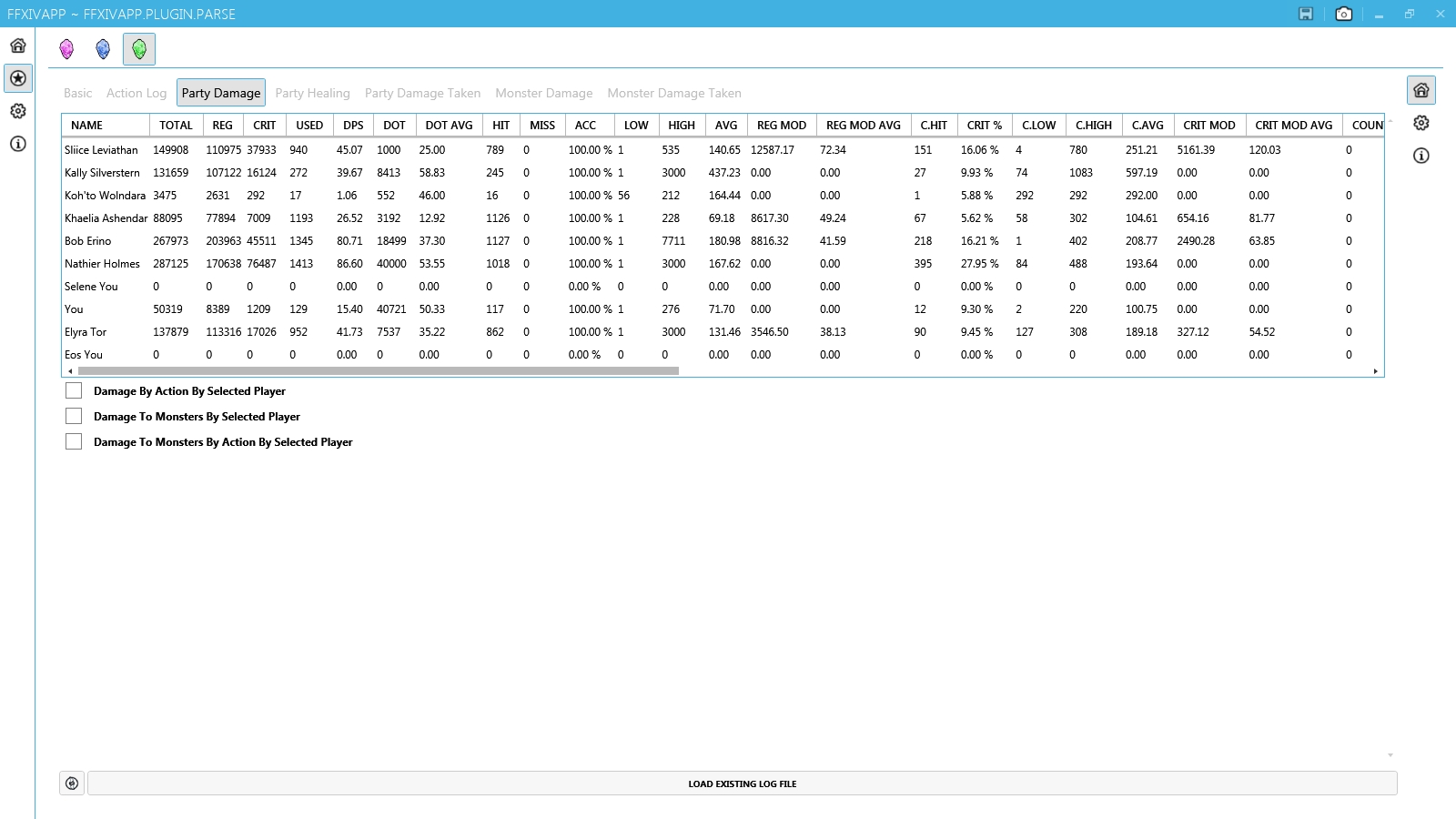The height and width of the screenshot is (819, 1456).
Task: Open the star plugin icon in sidebar
Action: pos(18,78)
